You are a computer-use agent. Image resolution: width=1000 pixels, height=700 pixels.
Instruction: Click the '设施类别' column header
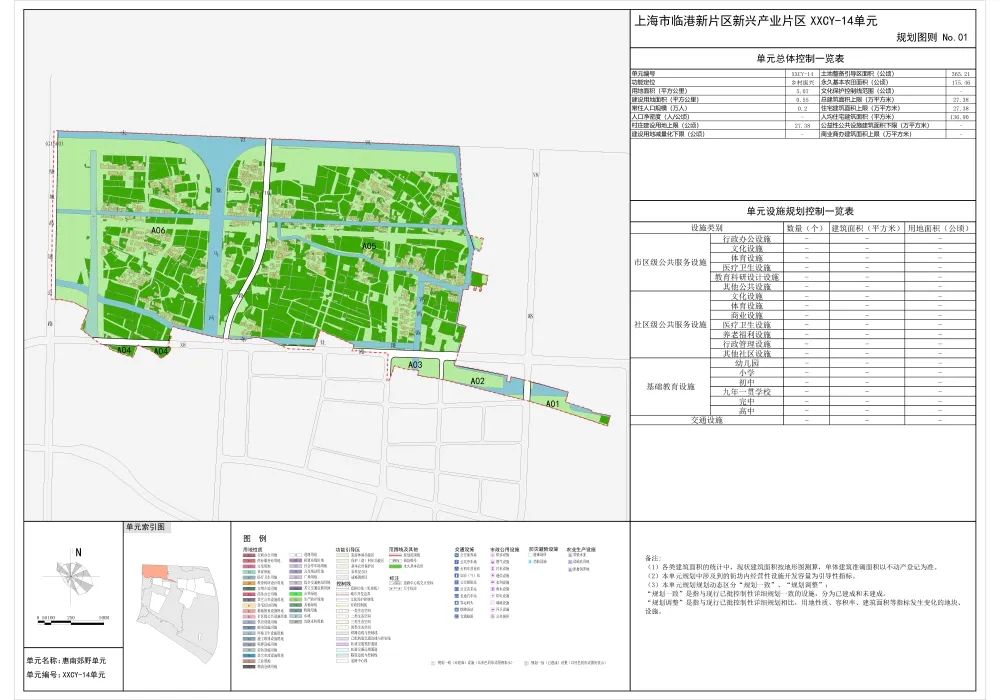click(x=707, y=228)
